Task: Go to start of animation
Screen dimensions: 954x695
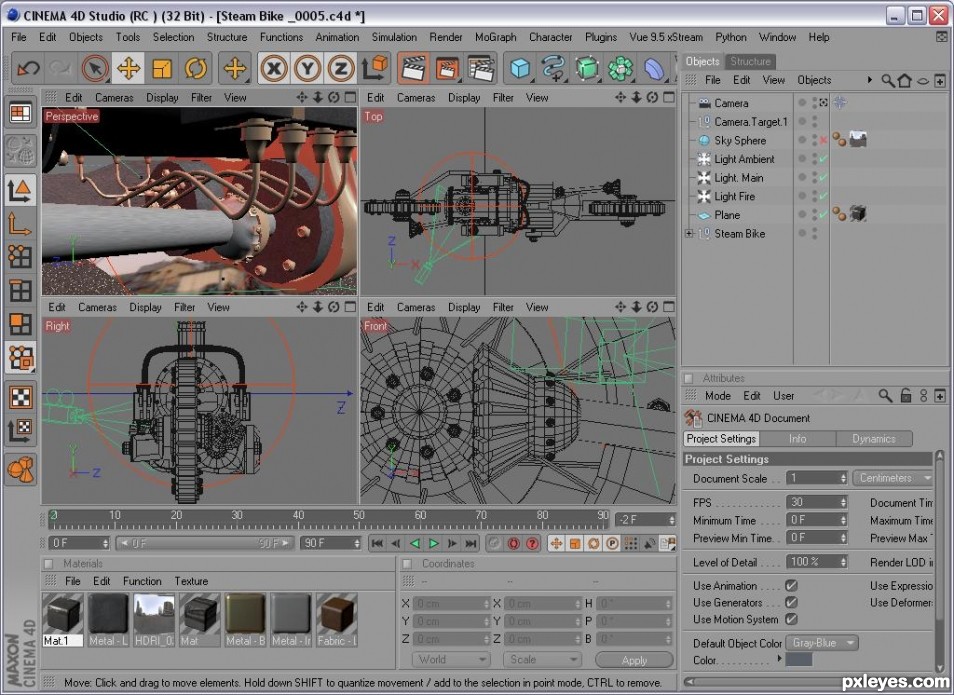Action: (377, 543)
